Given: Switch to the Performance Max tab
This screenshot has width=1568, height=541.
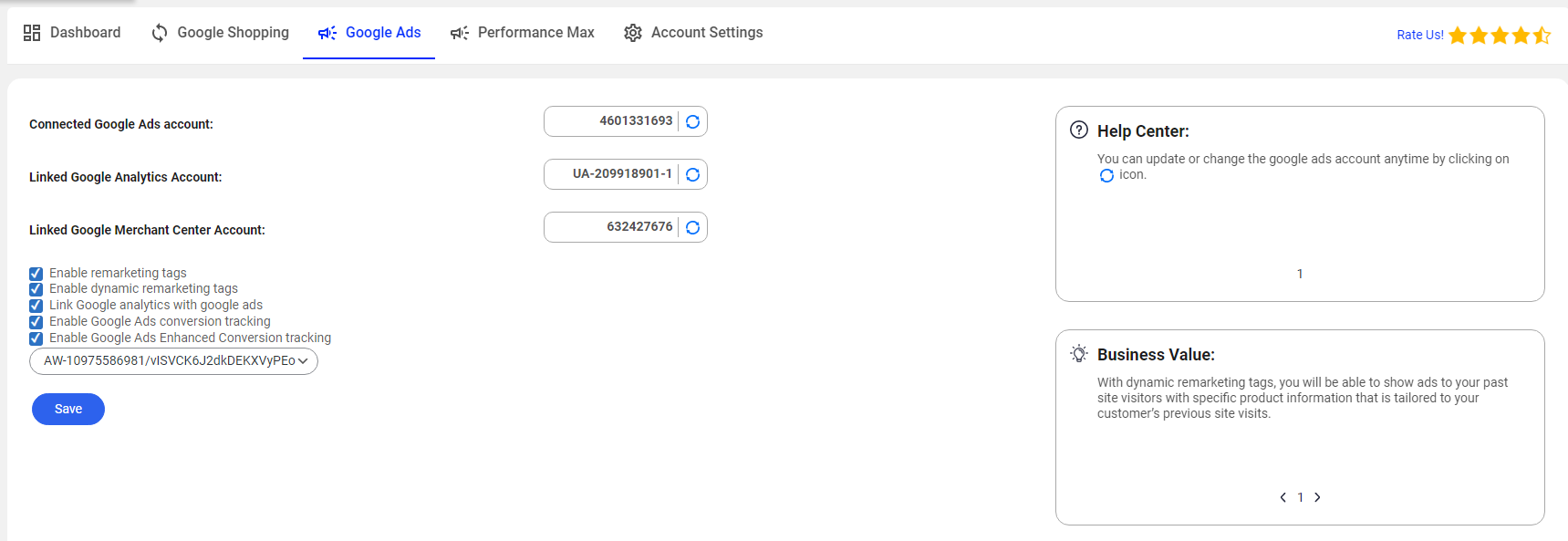Looking at the screenshot, I should tap(523, 33).
